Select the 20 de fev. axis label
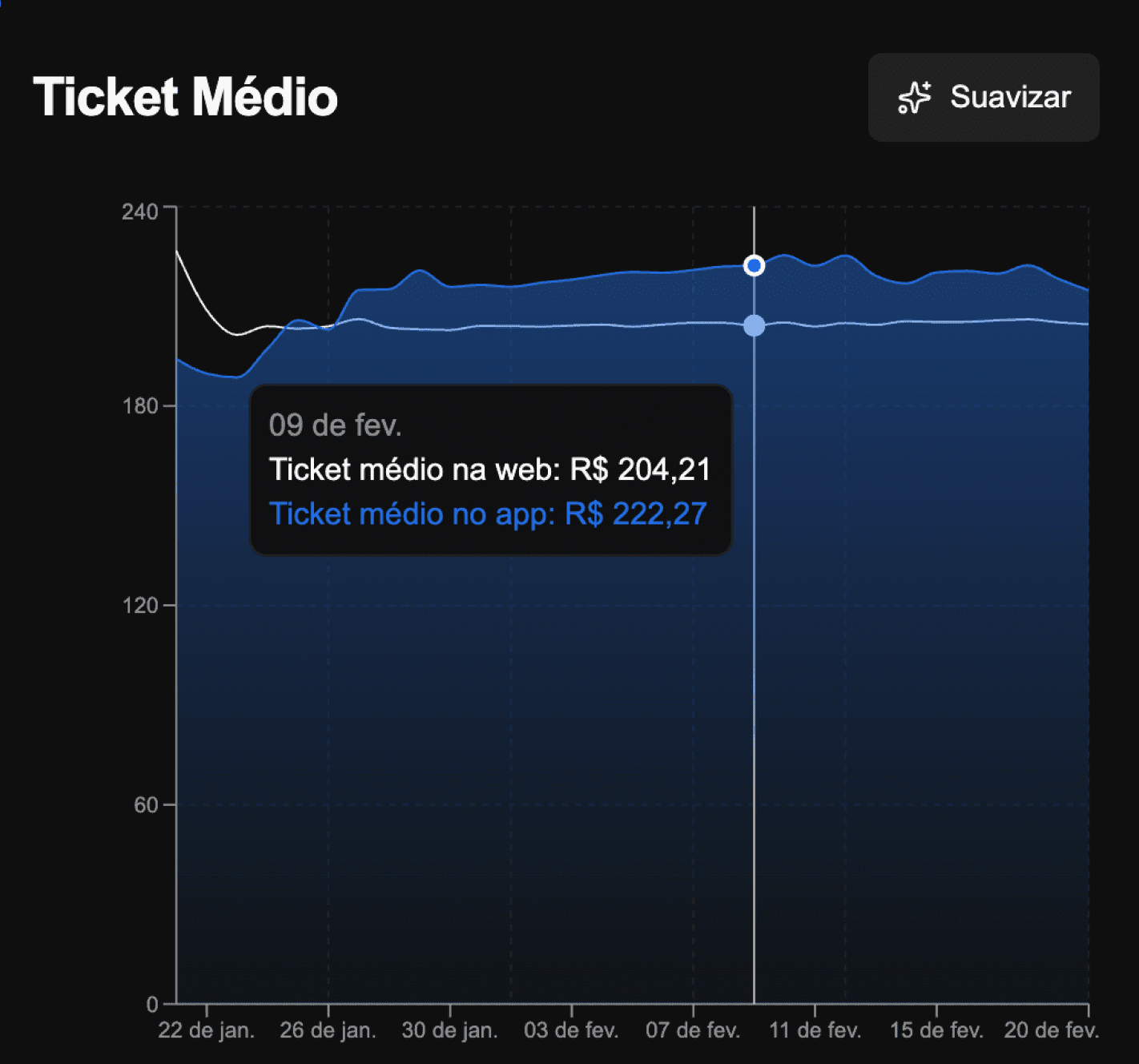This screenshot has width=1139, height=1064. coord(1050,1030)
